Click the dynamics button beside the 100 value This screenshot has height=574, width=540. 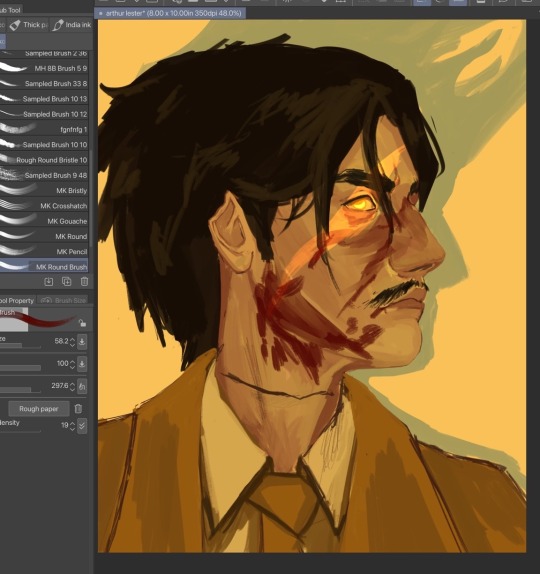click(82, 364)
